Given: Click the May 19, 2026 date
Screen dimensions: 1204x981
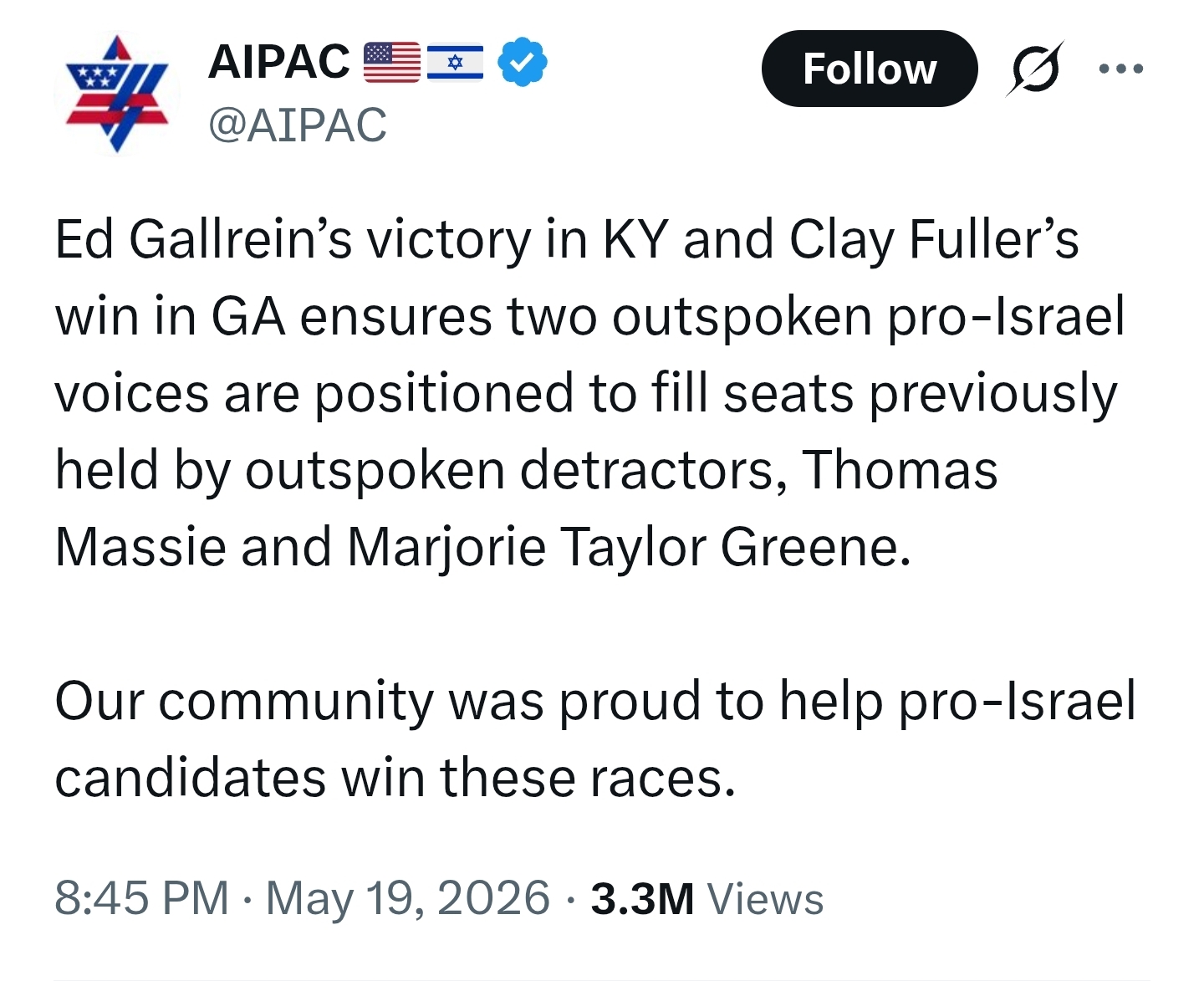Looking at the screenshot, I should tap(408, 898).
